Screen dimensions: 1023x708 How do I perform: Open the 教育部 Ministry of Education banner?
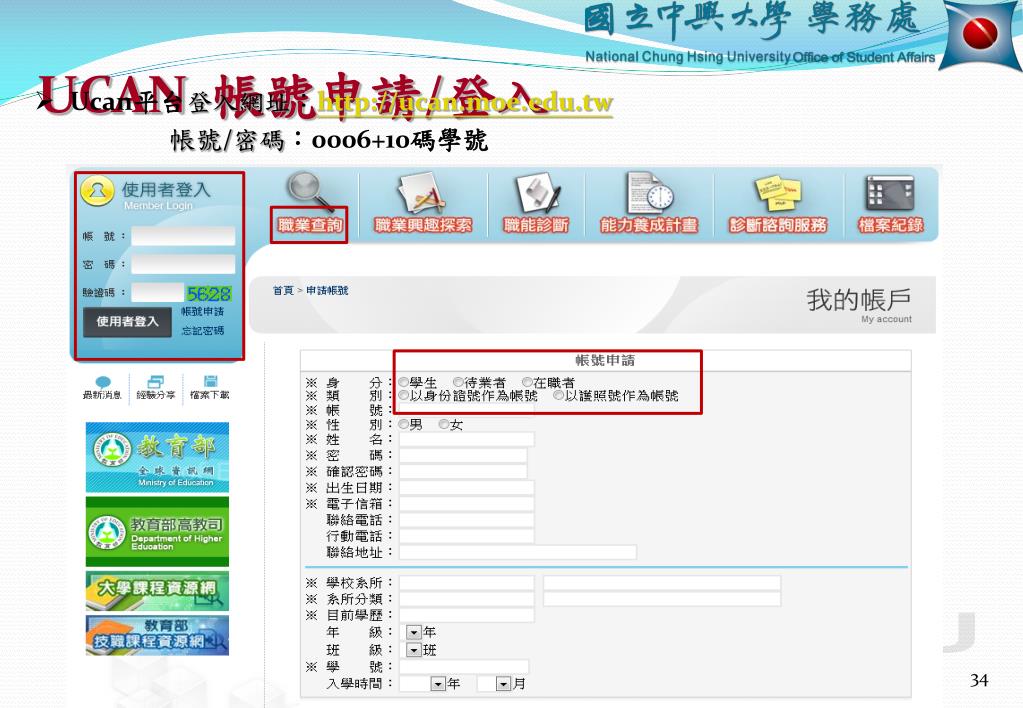[x=157, y=457]
